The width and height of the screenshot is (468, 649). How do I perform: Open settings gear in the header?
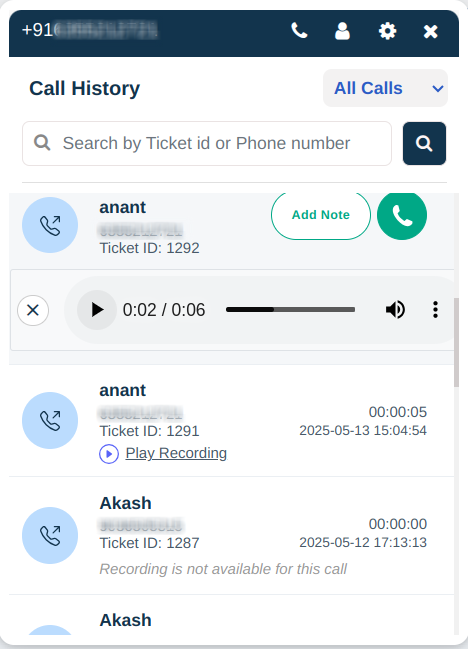(387, 31)
